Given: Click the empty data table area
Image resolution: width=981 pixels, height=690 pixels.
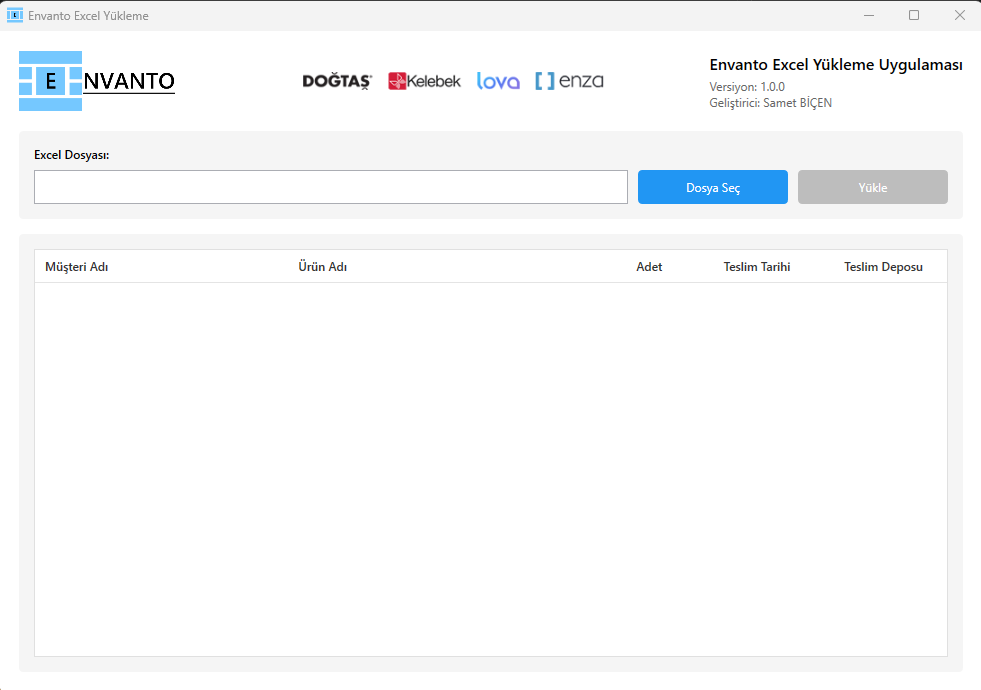Looking at the screenshot, I should 490,468.
